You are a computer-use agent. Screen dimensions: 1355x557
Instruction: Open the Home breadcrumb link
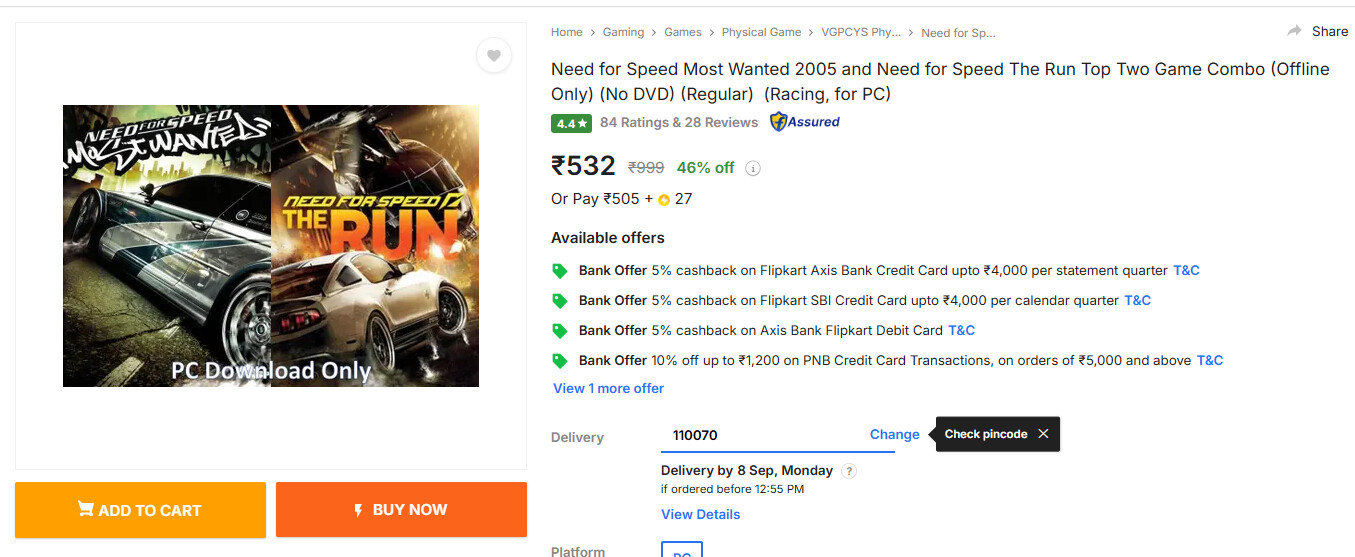(566, 32)
